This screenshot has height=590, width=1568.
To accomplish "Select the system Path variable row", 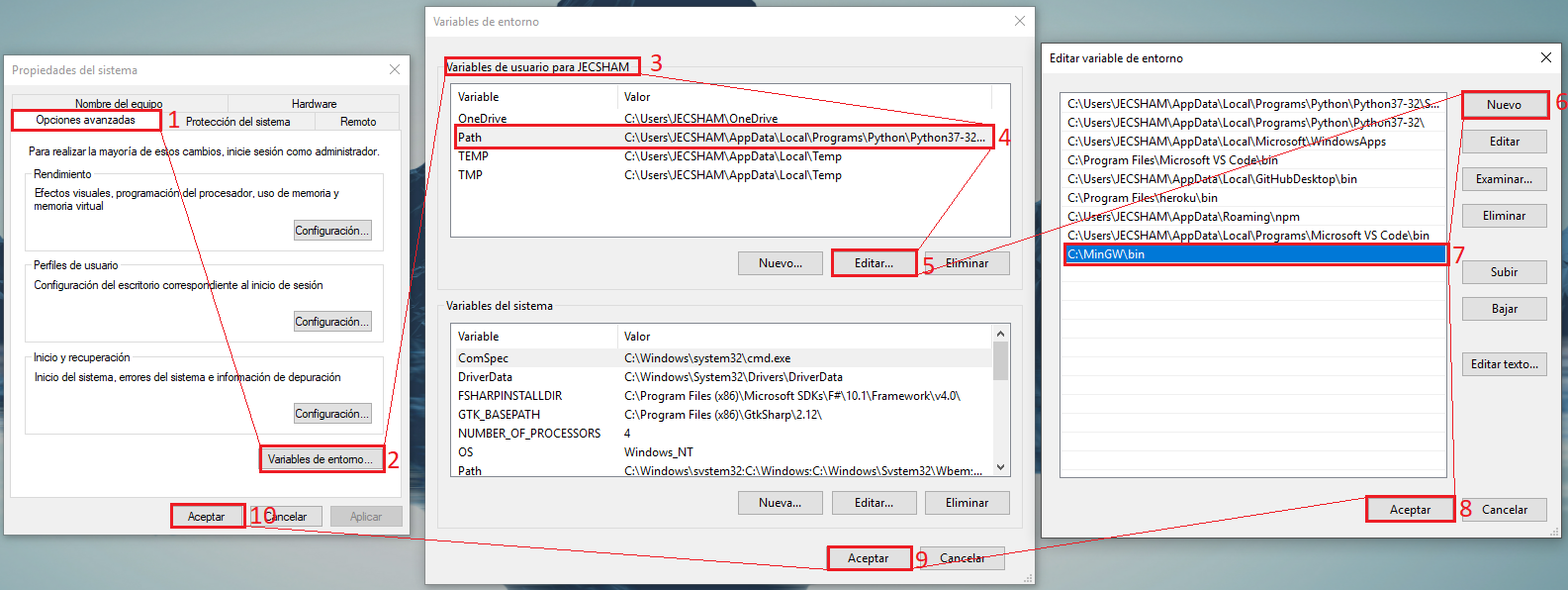I will coord(721,470).
